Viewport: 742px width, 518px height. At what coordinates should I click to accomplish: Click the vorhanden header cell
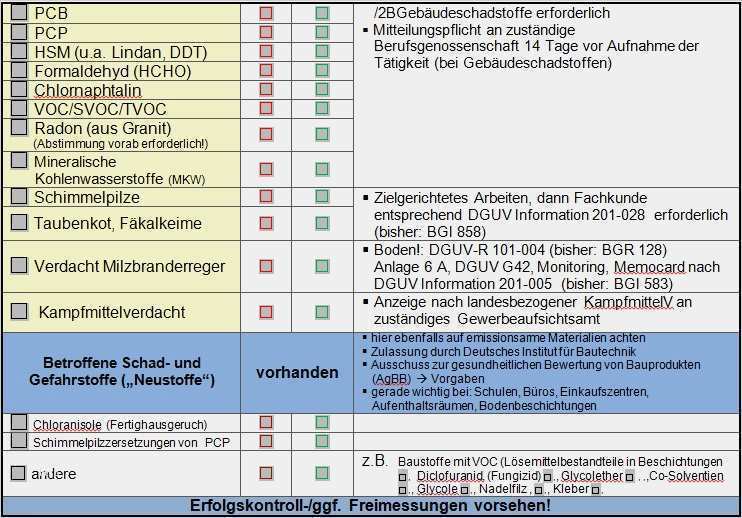tap(297, 373)
